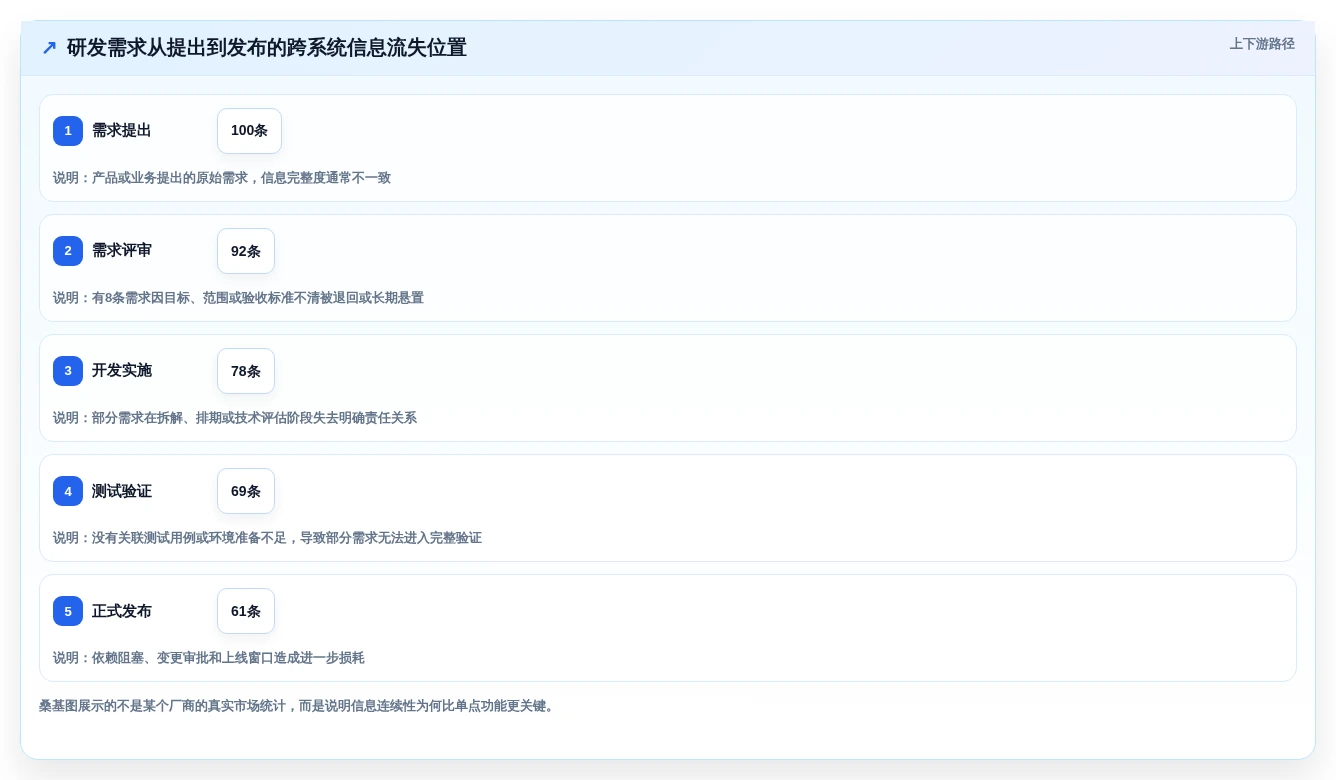Click step number 2 badge
The height and width of the screenshot is (780, 1336).
pyautogui.click(x=68, y=251)
